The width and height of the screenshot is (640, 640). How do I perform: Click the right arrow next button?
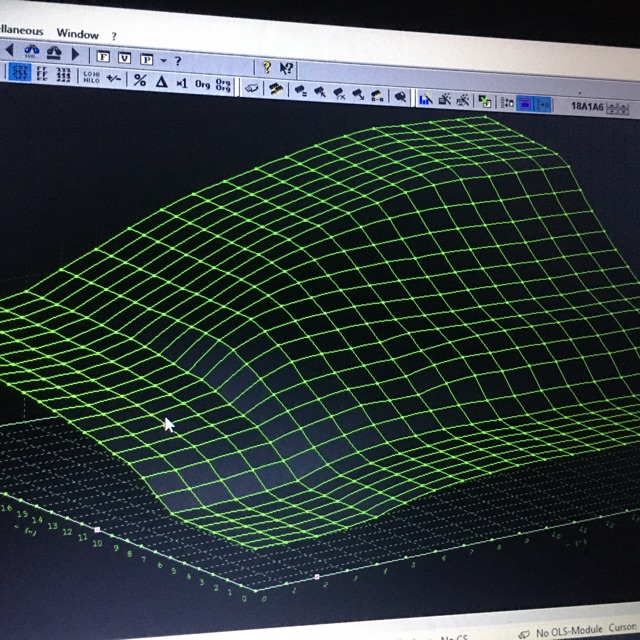tap(74, 54)
